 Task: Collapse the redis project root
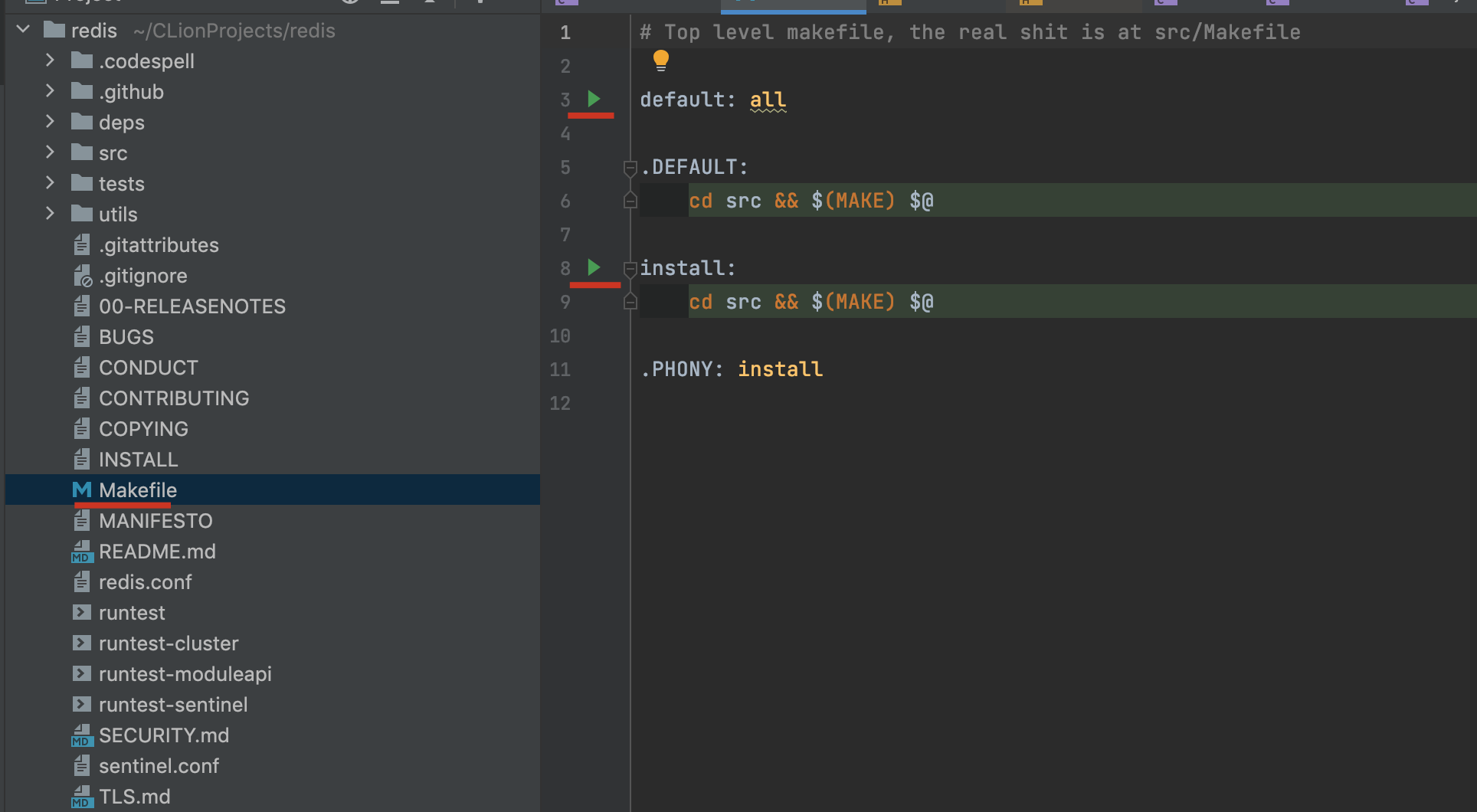click(x=24, y=30)
